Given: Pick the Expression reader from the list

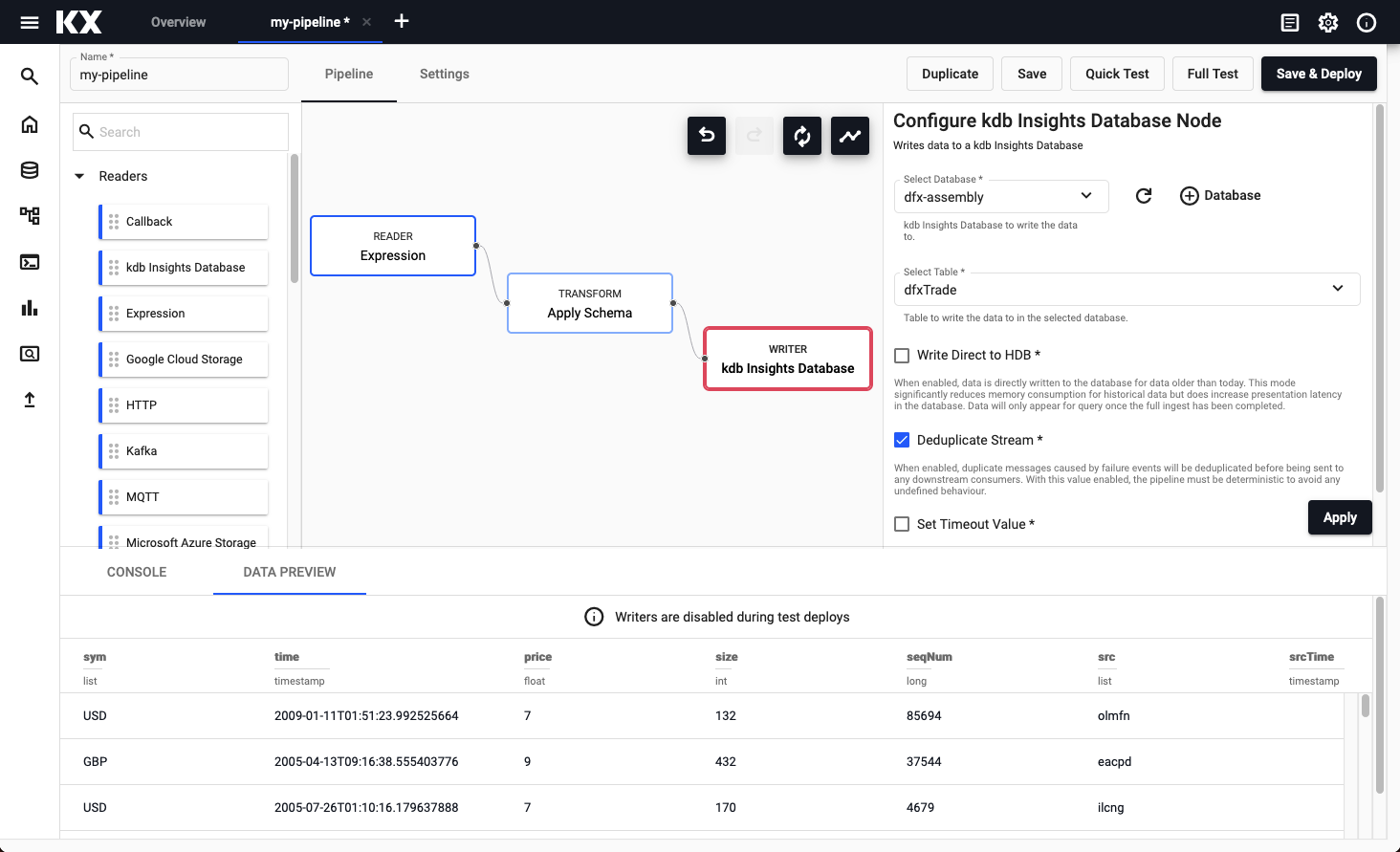Looking at the screenshot, I should 184,314.
